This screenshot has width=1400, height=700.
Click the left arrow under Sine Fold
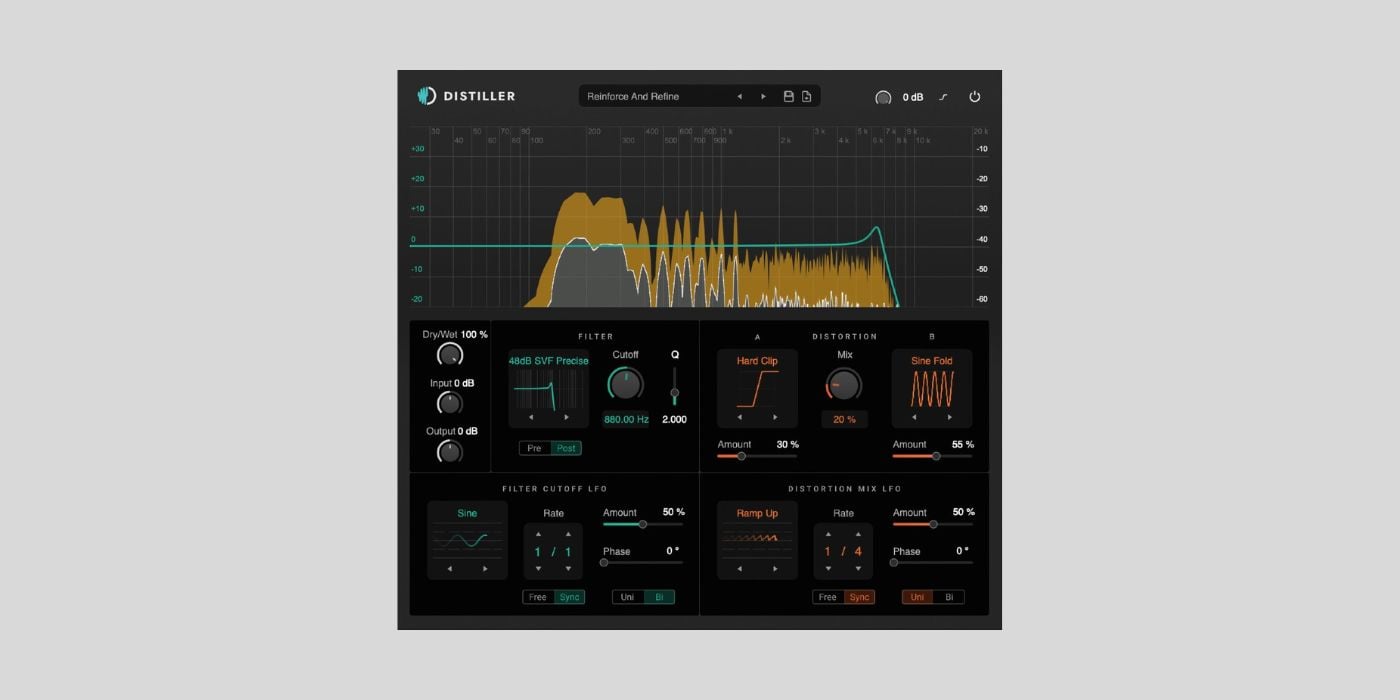913,418
